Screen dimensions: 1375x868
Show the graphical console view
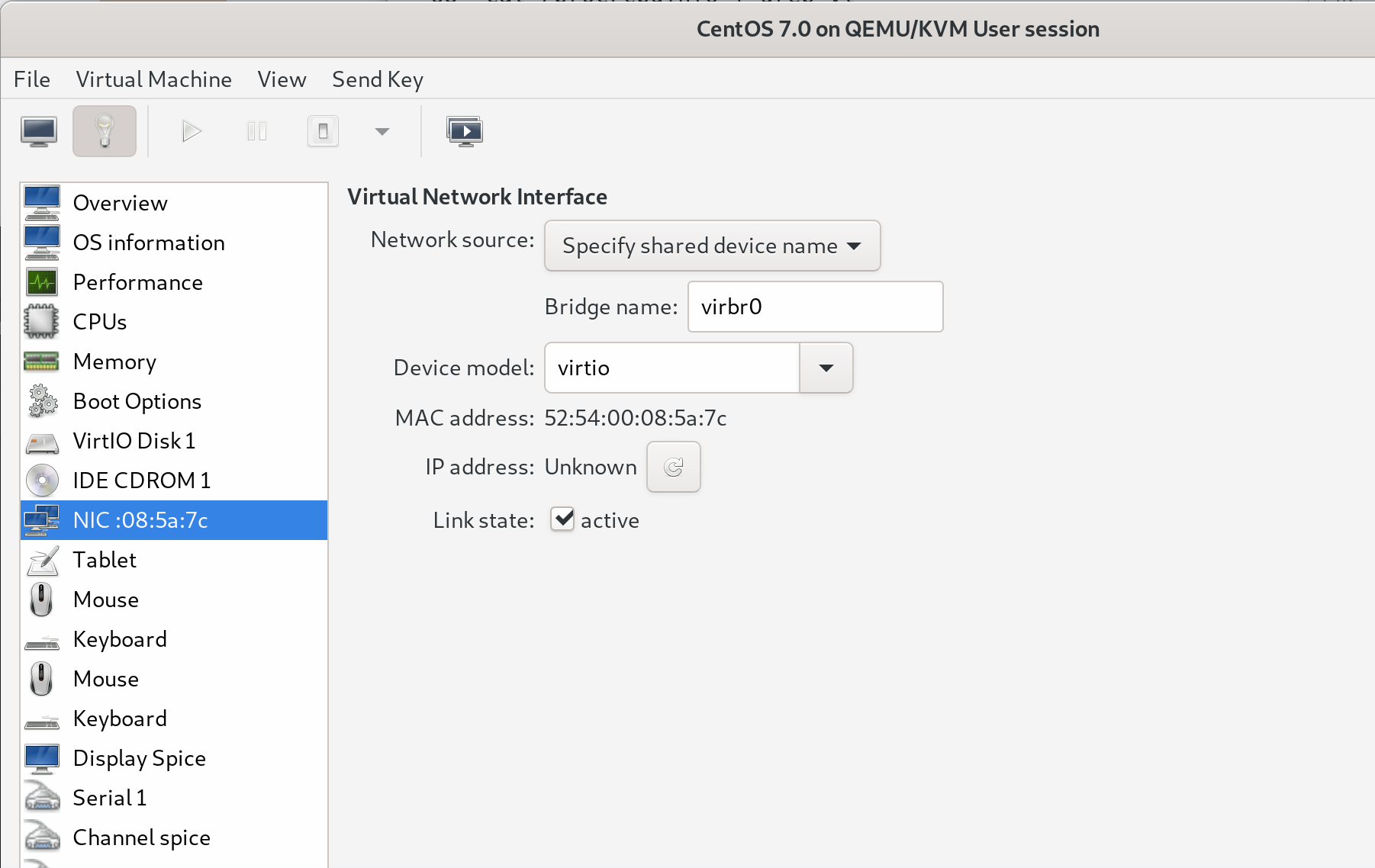click(39, 132)
